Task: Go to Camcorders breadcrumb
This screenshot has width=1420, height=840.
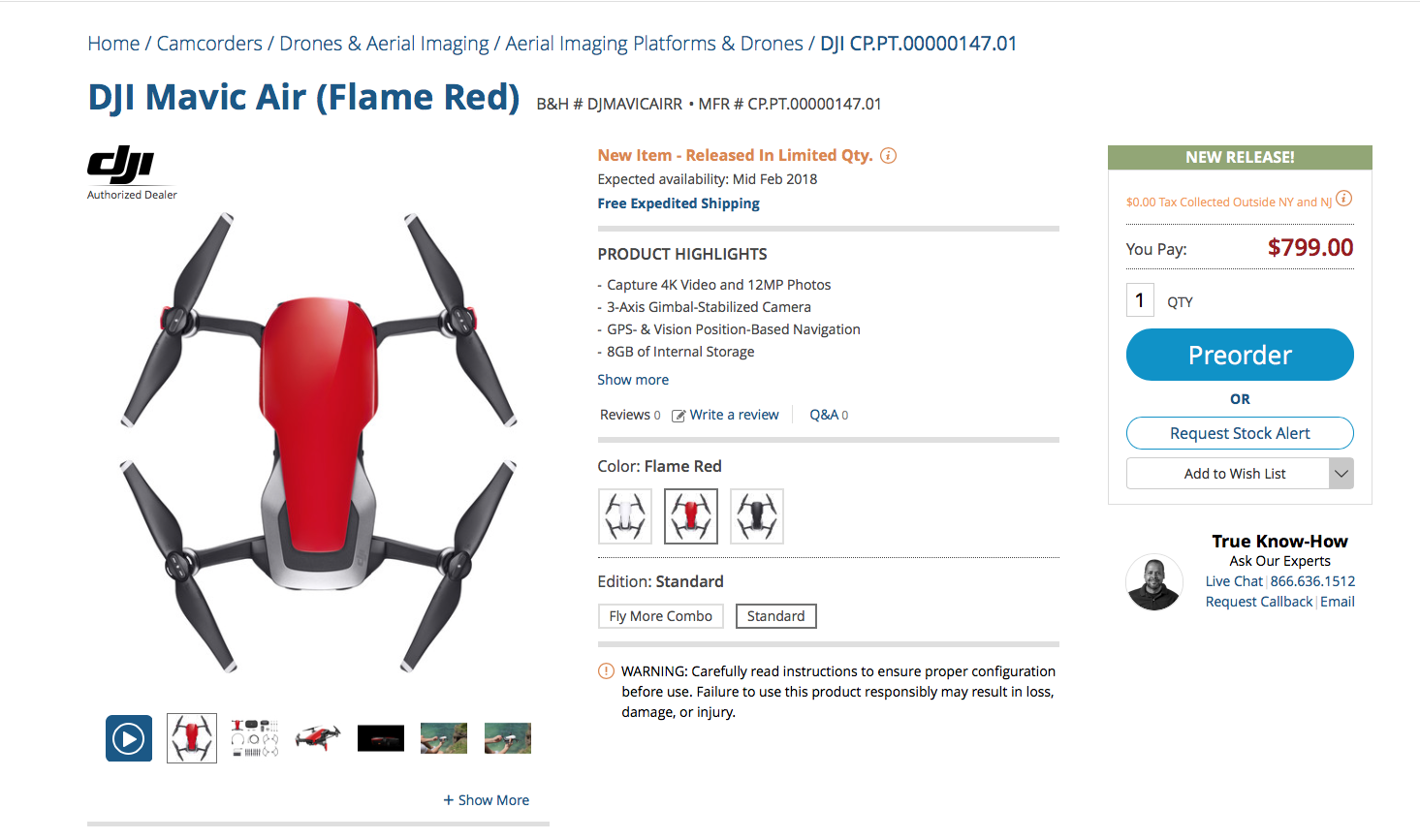Action: coord(209,44)
